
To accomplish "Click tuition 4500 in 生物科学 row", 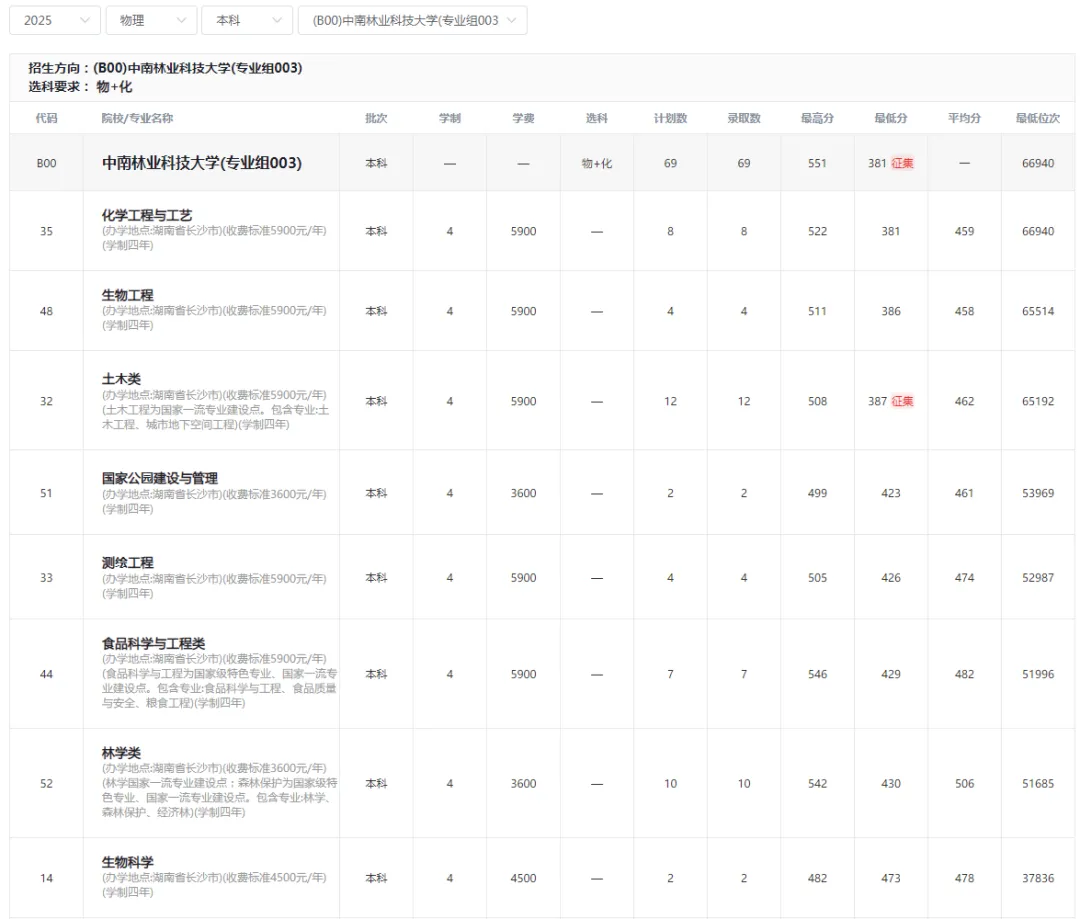I will [x=523, y=878].
